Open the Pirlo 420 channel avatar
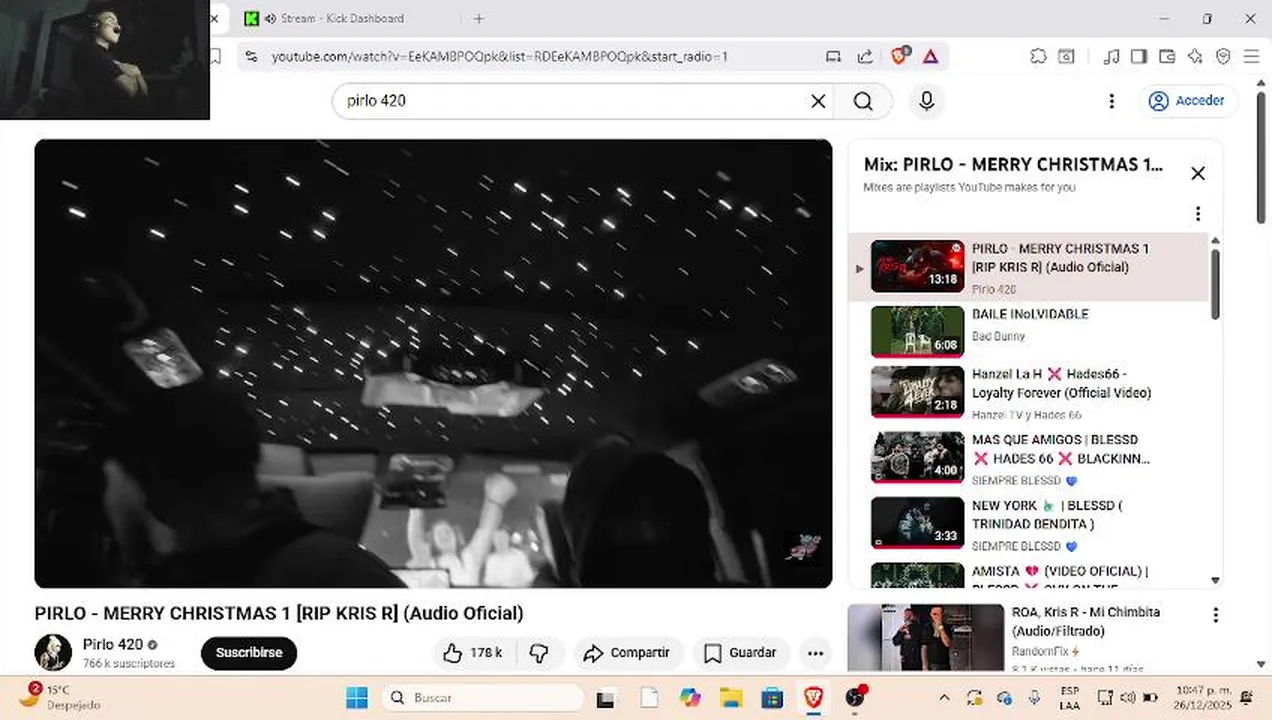 (53, 652)
